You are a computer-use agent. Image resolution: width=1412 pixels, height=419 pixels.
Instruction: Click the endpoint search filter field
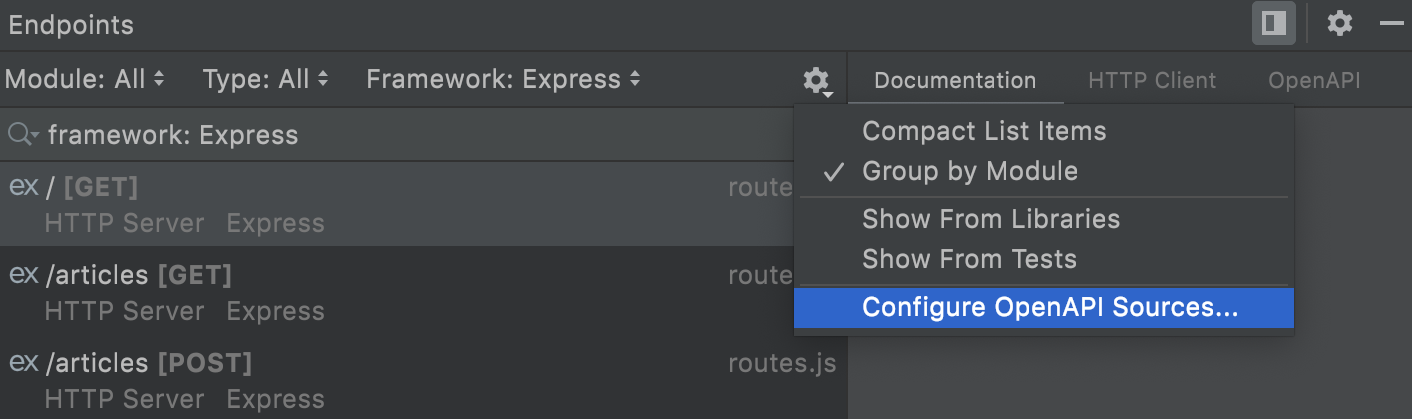[400, 135]
